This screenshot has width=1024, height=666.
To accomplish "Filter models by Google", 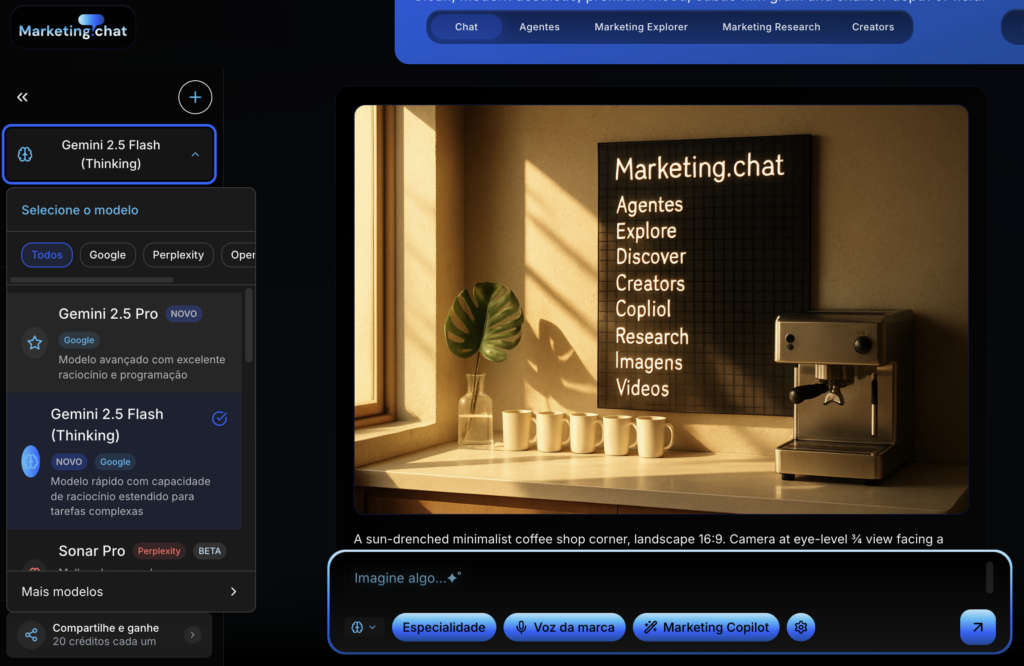I will point(108,255).
